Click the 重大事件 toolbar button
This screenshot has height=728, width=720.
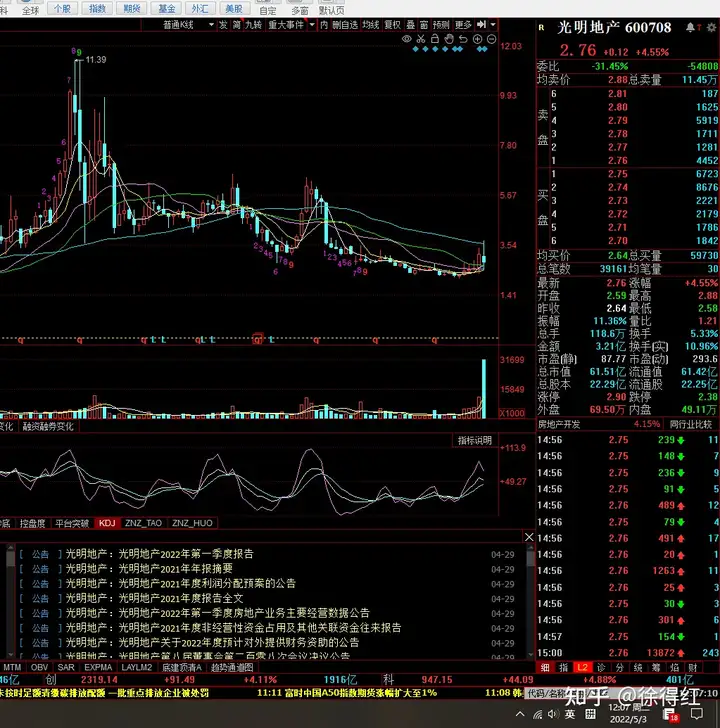(286, 25)
